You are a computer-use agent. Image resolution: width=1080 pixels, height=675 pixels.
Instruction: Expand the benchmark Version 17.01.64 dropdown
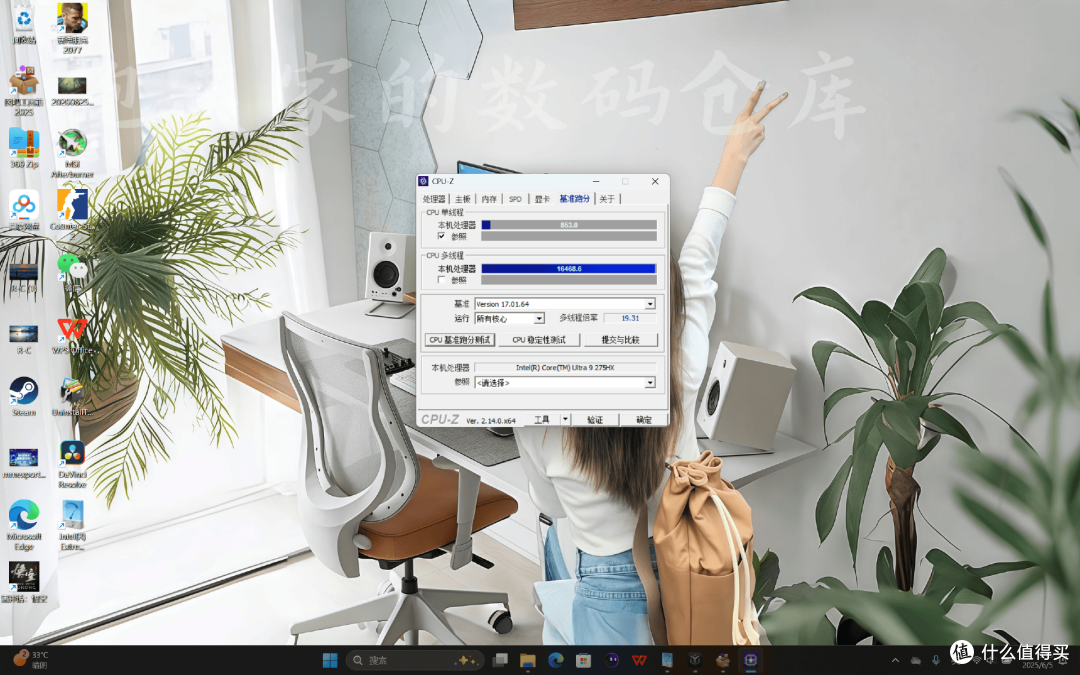pos(650,304)
